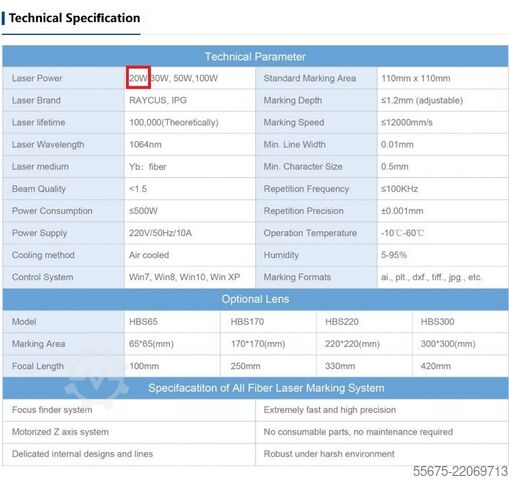
Task: Select the HBS65 lens model cell
Action: pyautogui.click(x=172, y=322)
